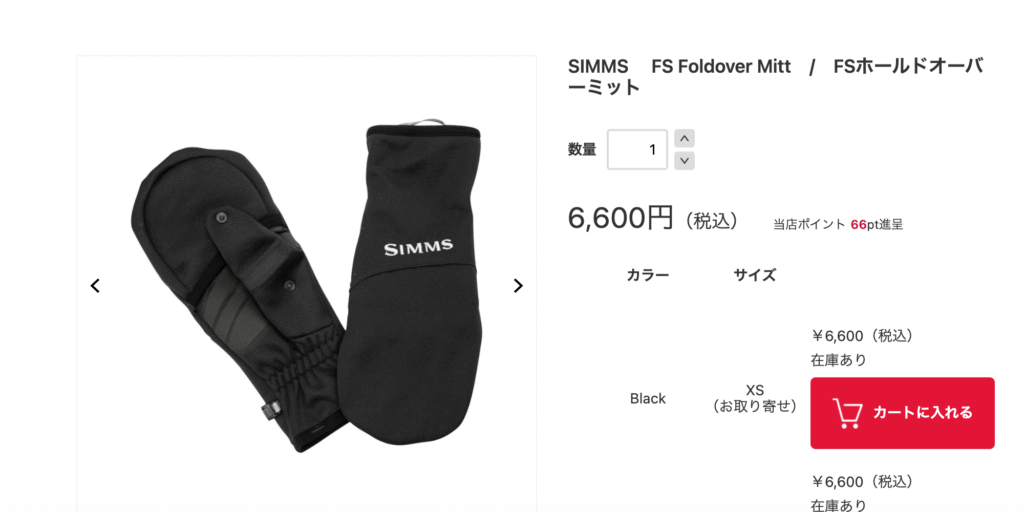Select the Black color option
This screenshot has width=1024, height=512.
(x=648, y=398)
